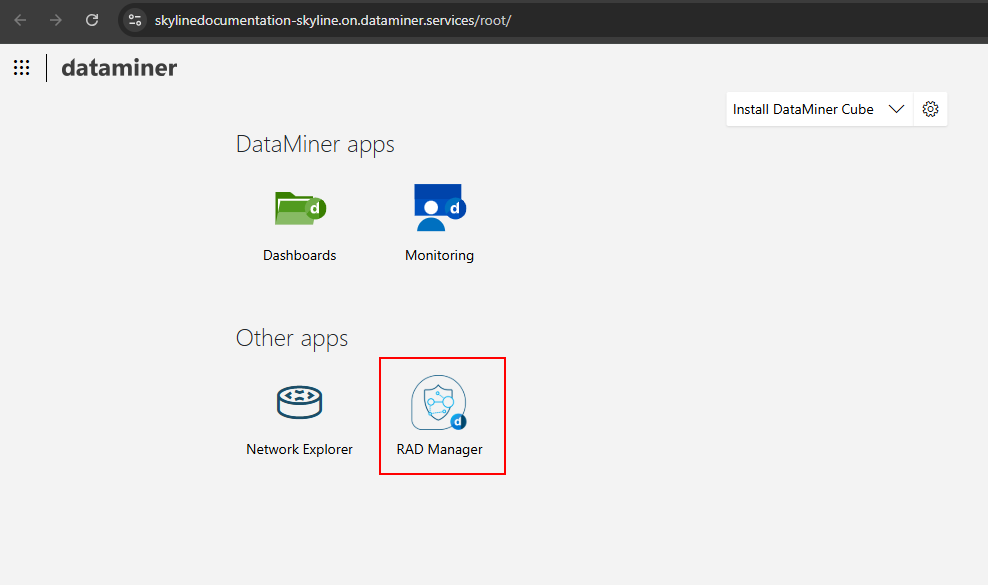This screenshot has height=585, width=988.
Task: Open the Monitoring tile under DataMiner apps
Action: click(x=438, y=220)
